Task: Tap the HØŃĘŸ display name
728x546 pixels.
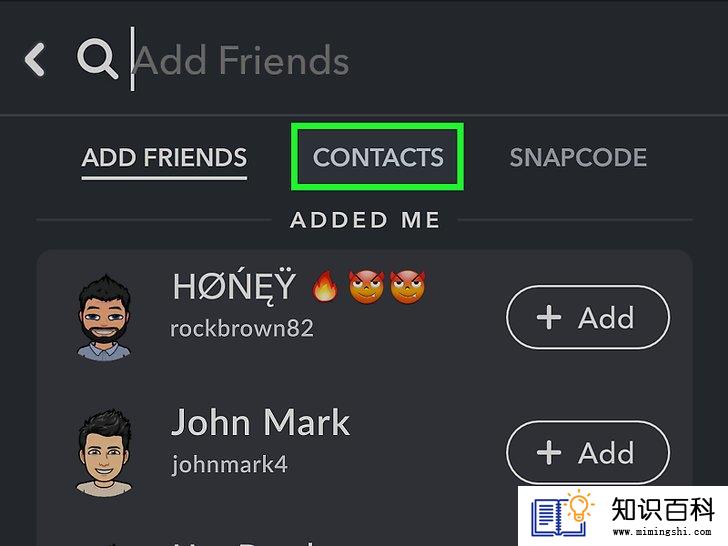Action: 234,287
